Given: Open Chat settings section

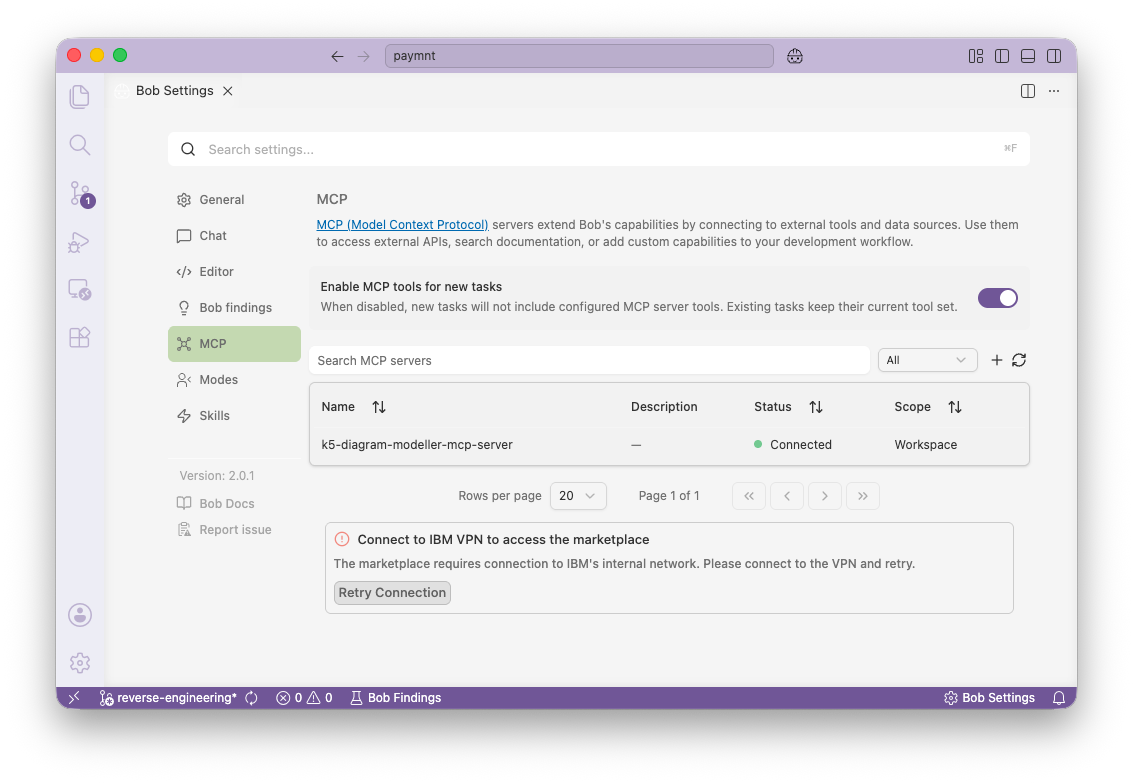Looking at the screenshot, I should [234, 235].
